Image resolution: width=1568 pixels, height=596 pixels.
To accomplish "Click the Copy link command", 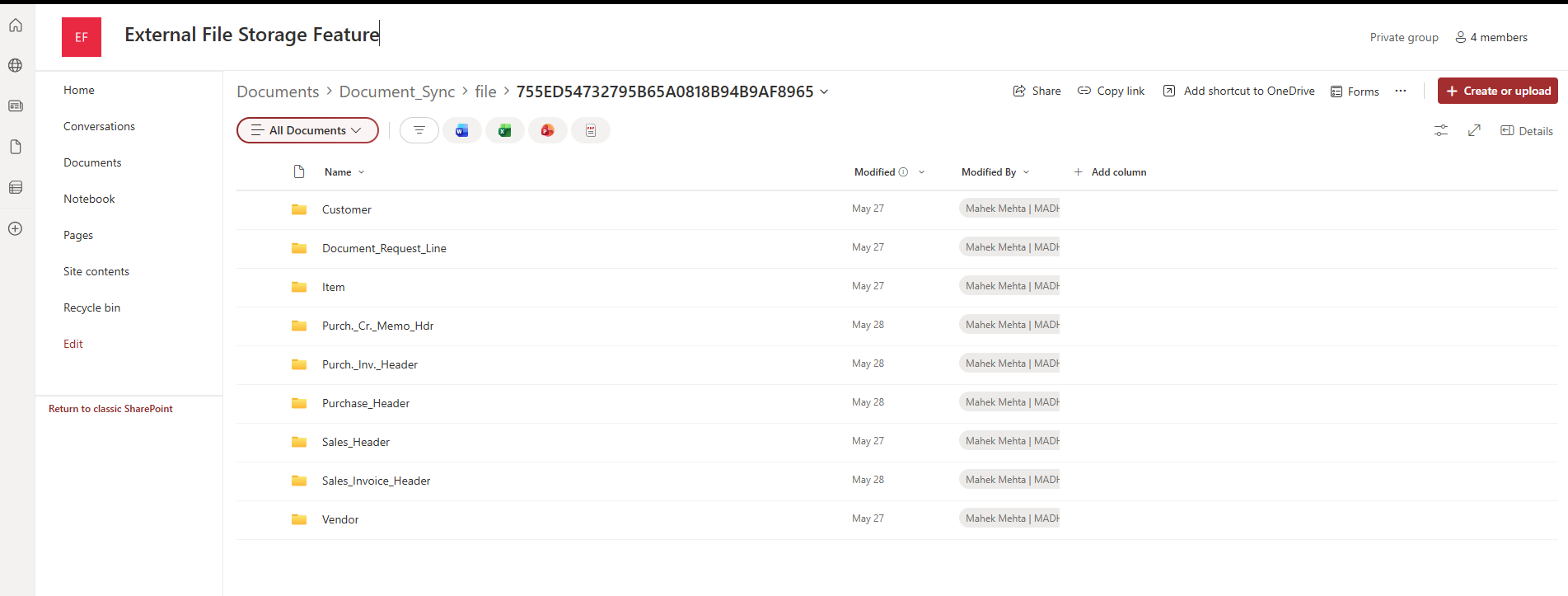I will pyautogui.click(x=1111, y=91).
